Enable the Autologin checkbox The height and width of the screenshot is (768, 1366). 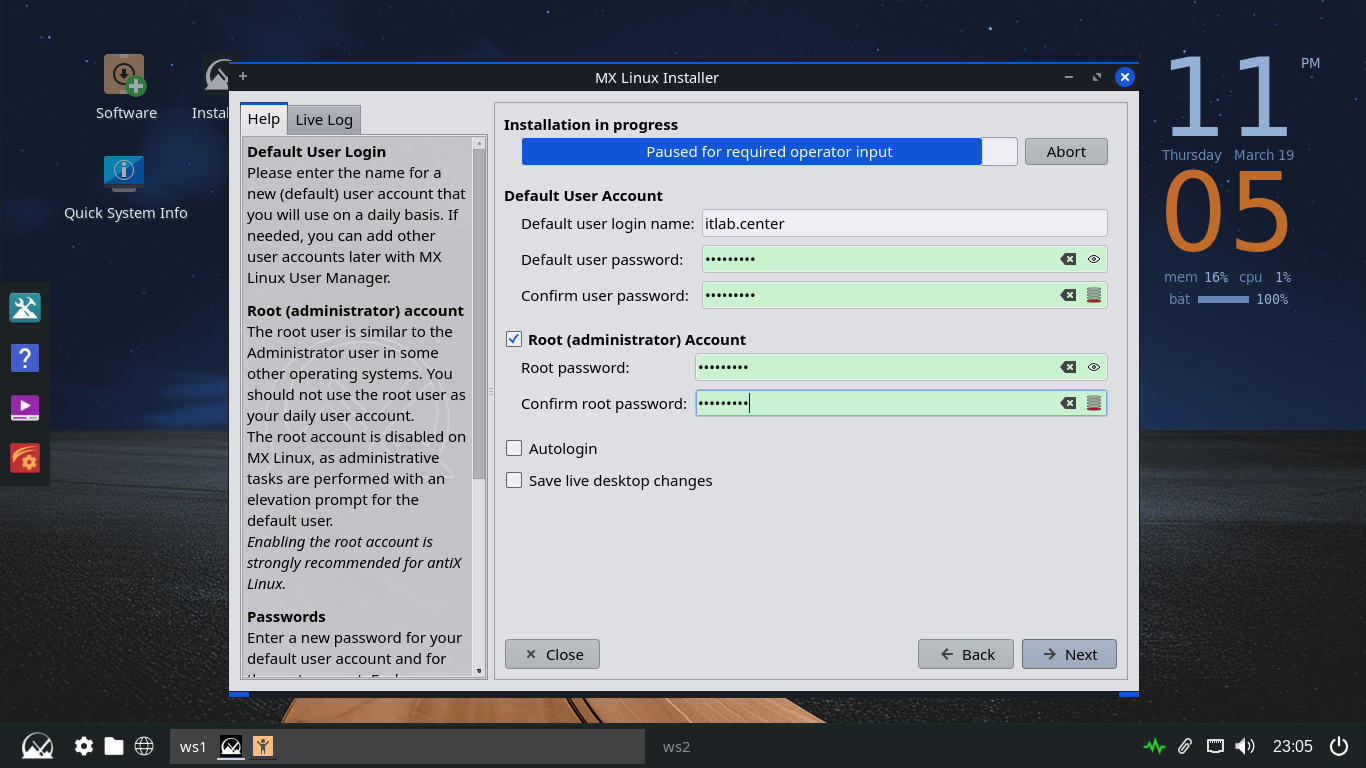514,448
